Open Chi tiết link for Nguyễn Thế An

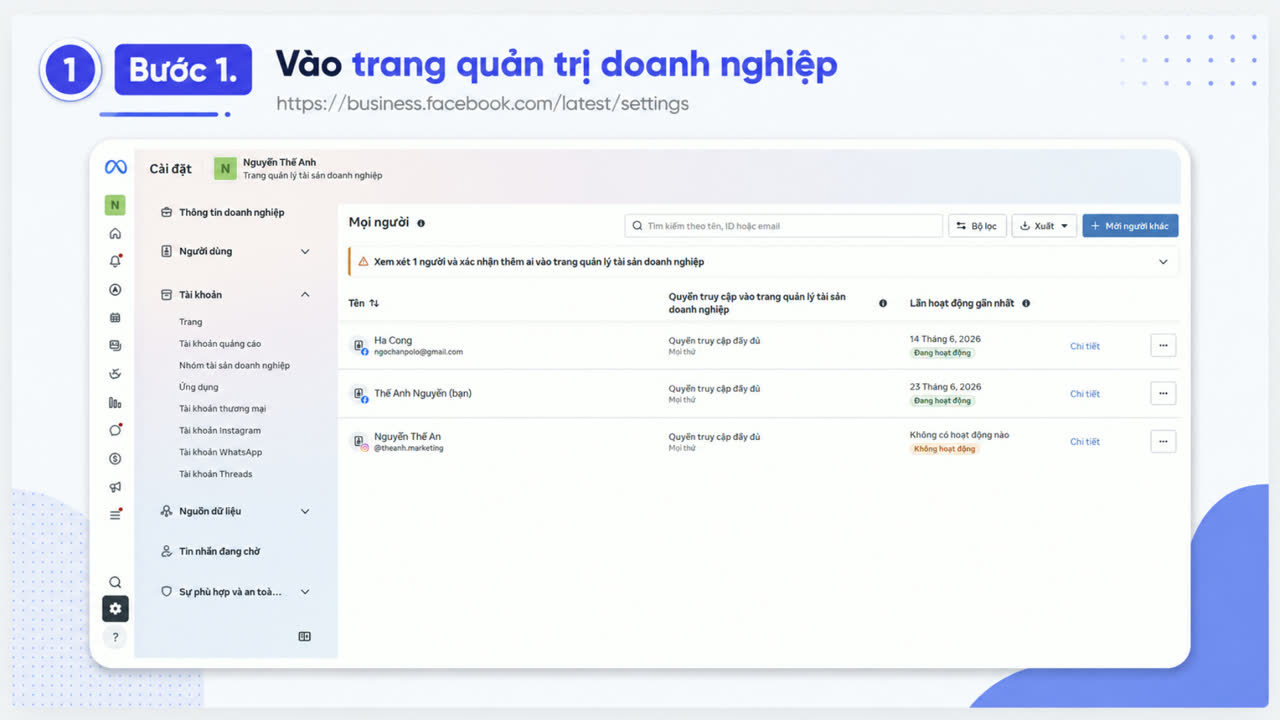pos(1085,442)
